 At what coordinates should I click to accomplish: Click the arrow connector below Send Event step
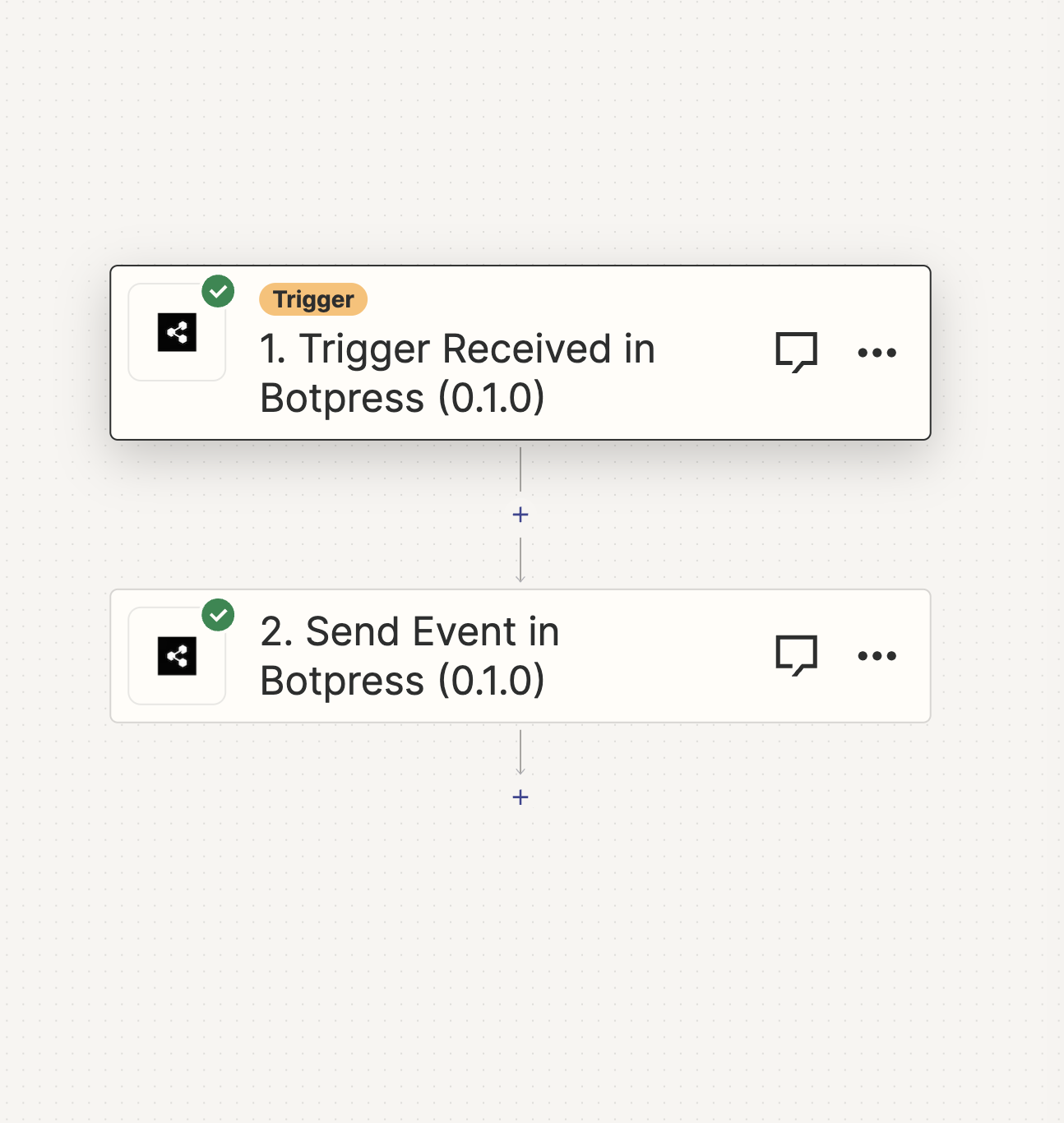coord(520,752)
